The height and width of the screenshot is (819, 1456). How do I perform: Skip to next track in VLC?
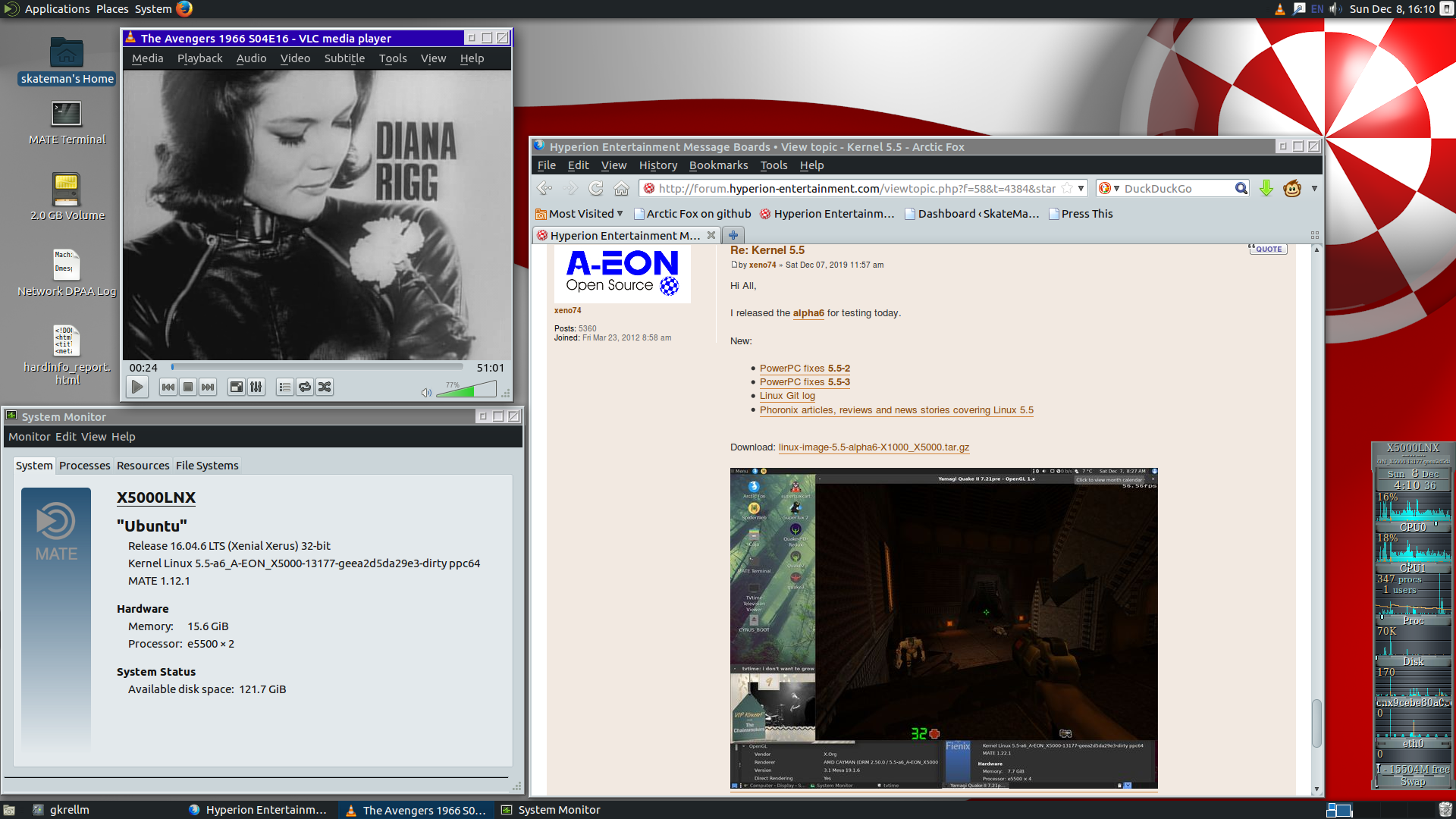click(208, 388)
